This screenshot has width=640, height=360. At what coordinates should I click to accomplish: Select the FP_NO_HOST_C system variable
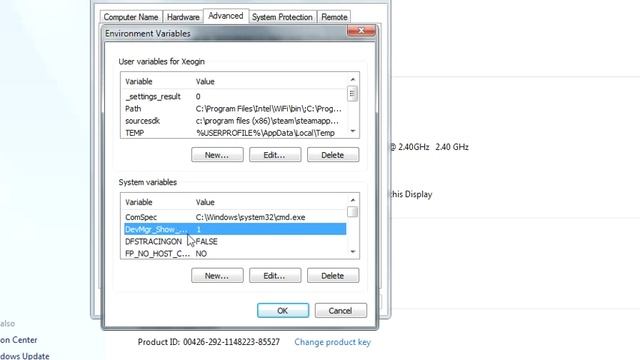click(x=234, y=253)
